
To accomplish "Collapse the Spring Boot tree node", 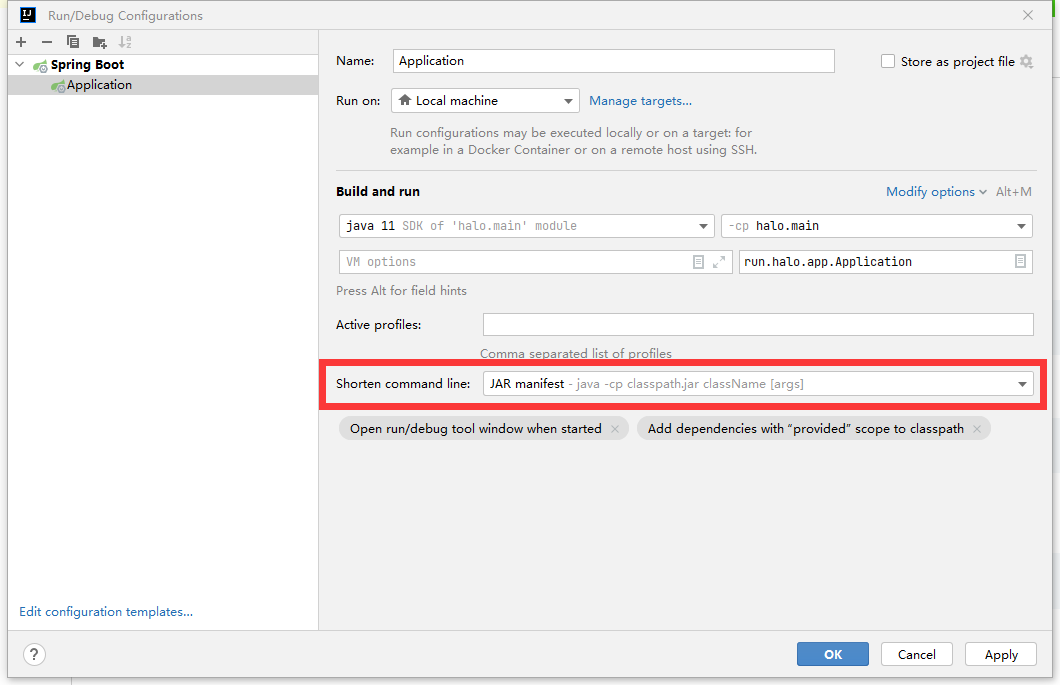I will click(x=20, y=64).
